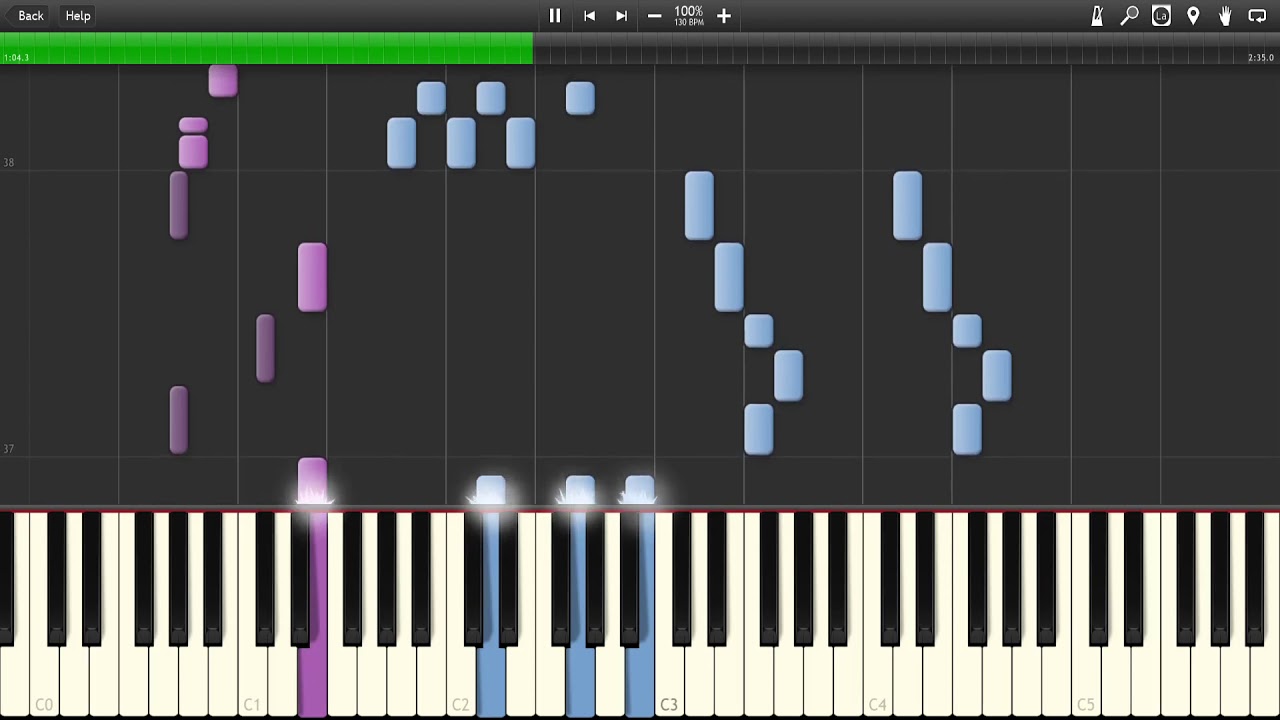Toggle the La note labels icon

[x=1161, y=16]
